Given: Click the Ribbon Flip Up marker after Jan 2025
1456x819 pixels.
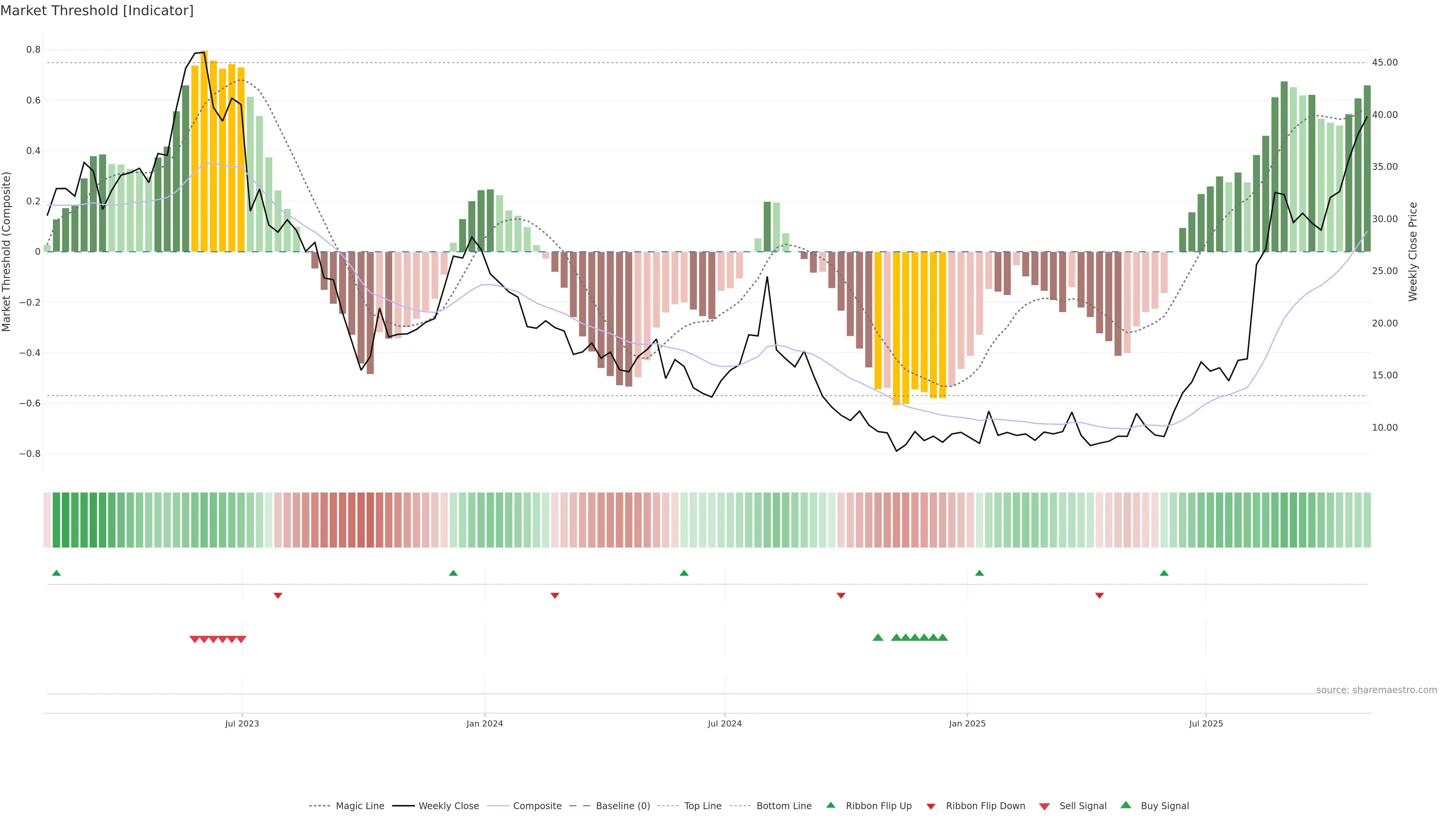Looking at the screenshot, I should [979, 573].
